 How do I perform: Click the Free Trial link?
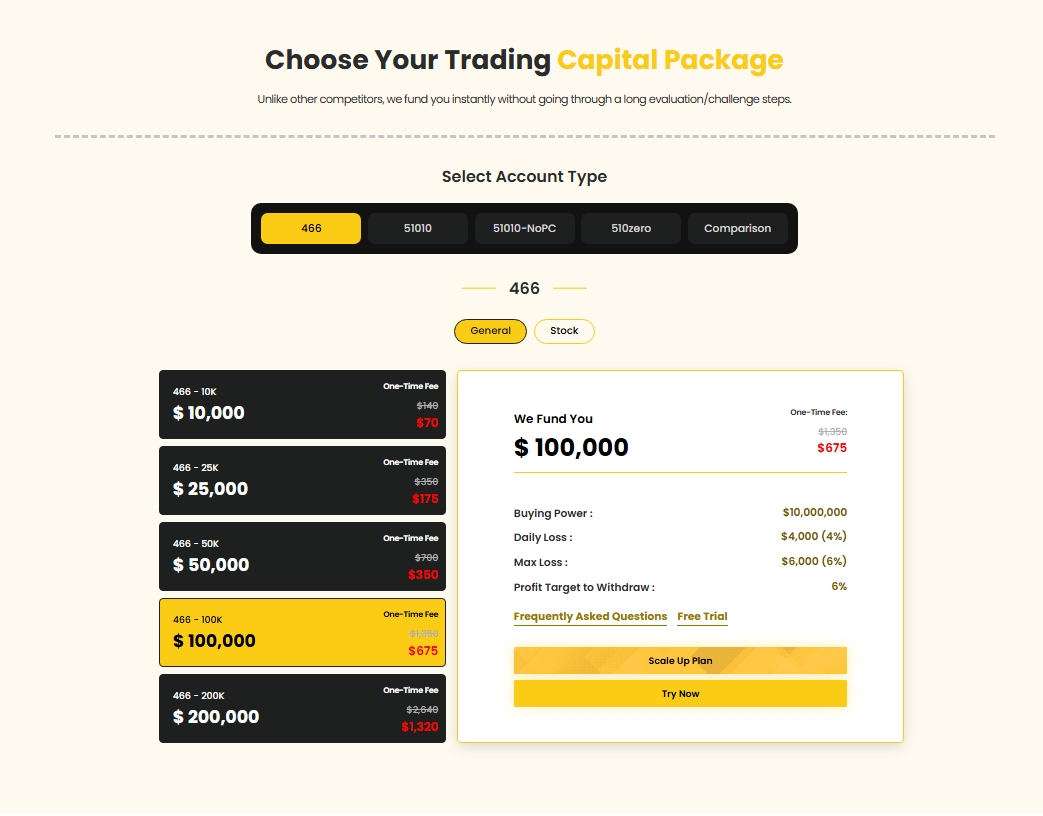click(x=702, y=616)
